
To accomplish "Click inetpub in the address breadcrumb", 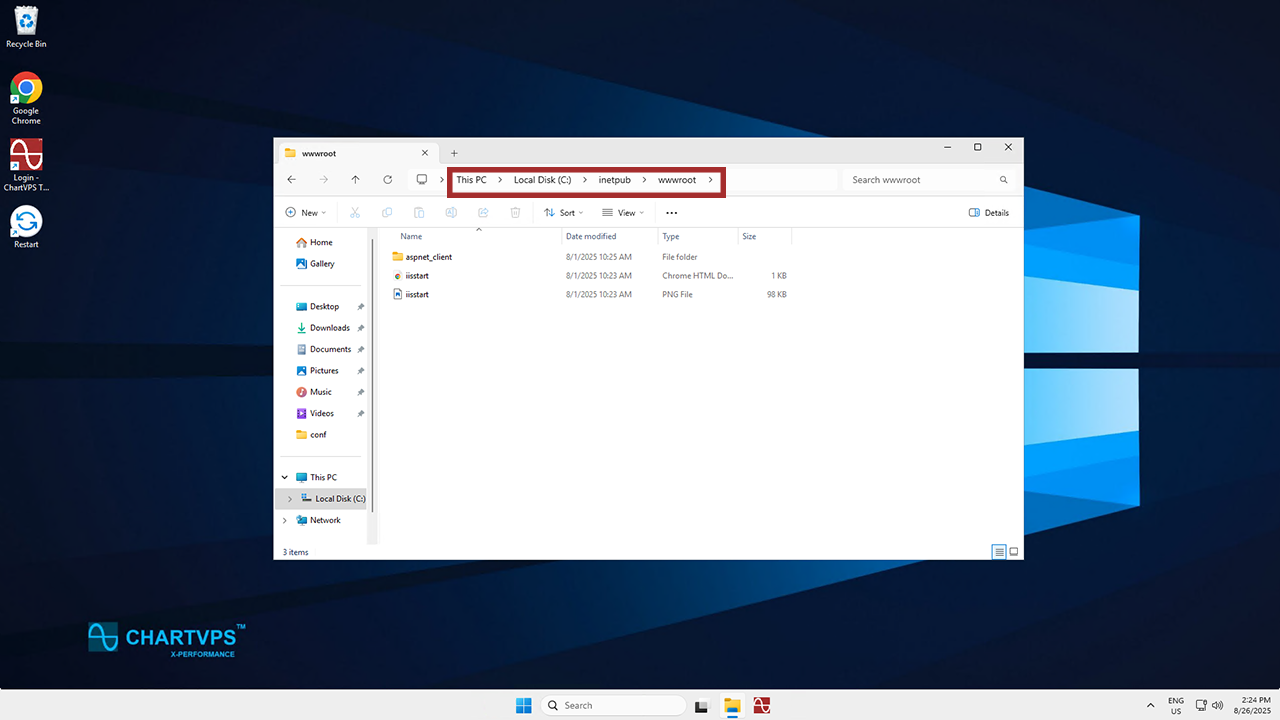I will pyautogui.click(x=614, y=180).
